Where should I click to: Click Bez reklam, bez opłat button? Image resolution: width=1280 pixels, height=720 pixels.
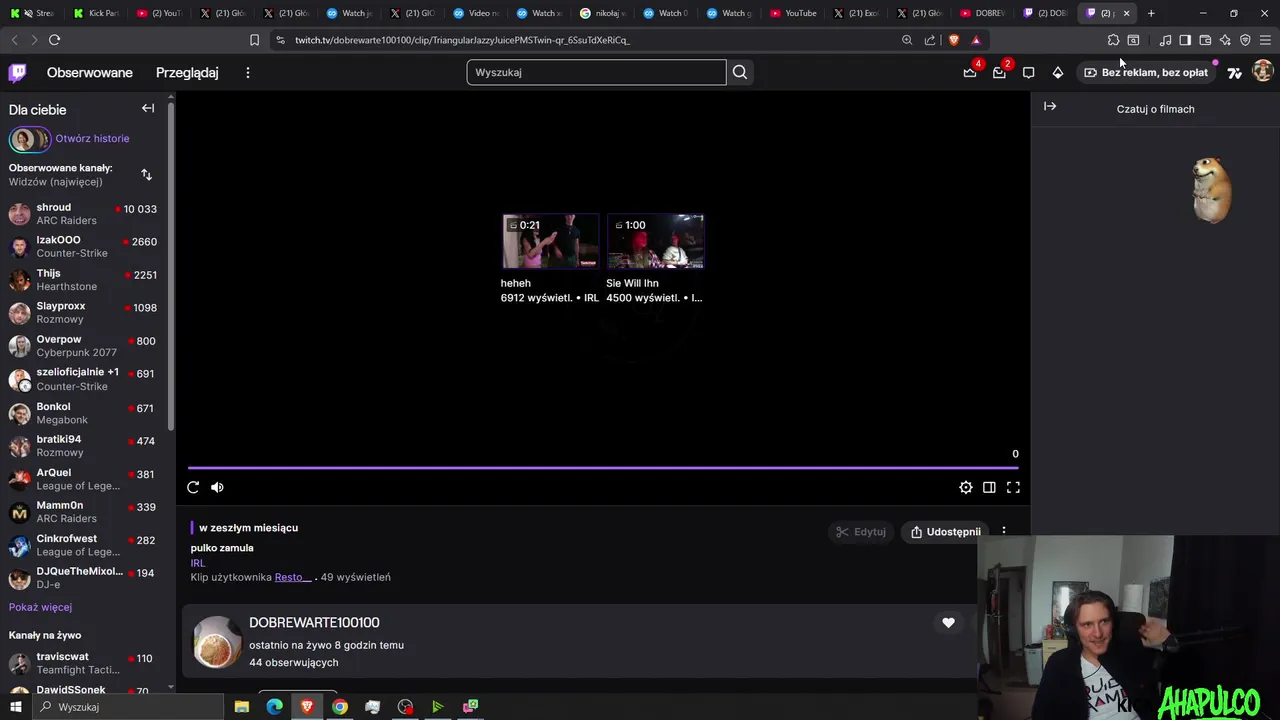1146,72
